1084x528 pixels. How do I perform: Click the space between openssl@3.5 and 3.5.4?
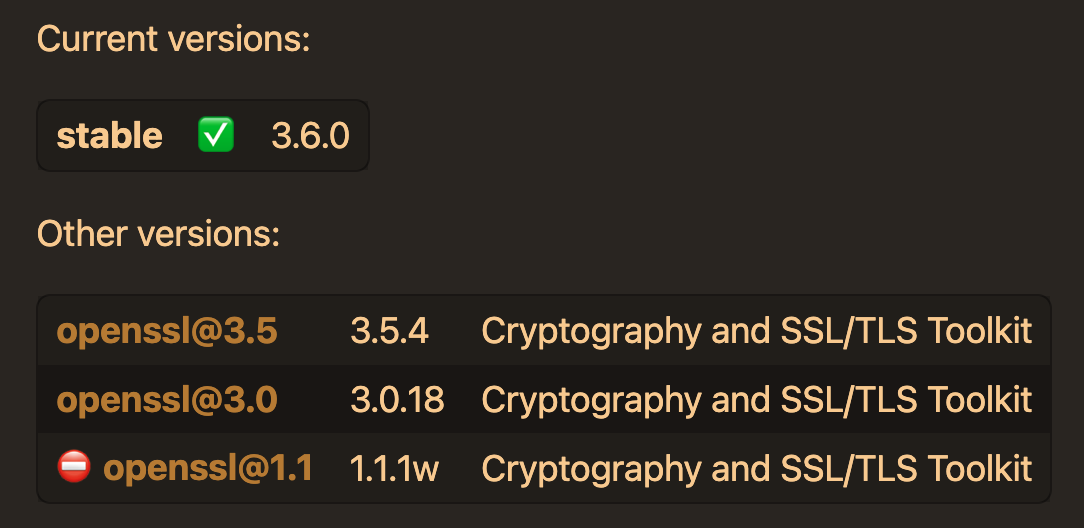pyautogui.click(x=314, y=332)
